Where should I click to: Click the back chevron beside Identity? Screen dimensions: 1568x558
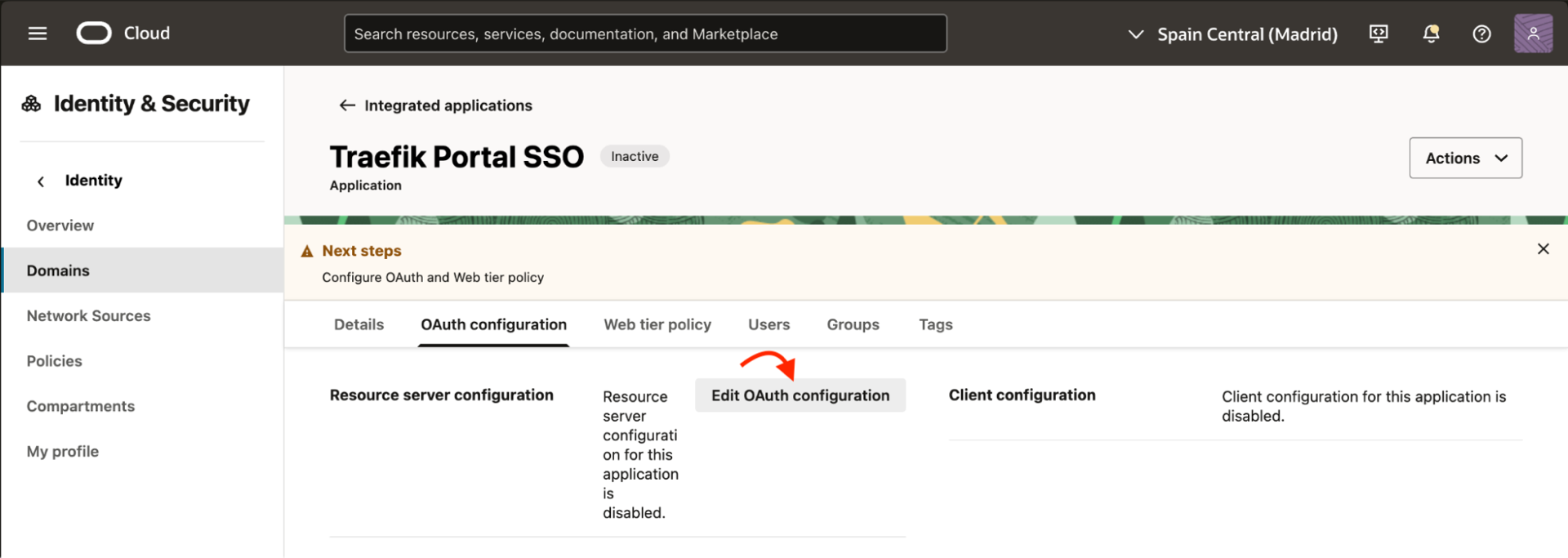pyautogui.click(x=41, y=181)
